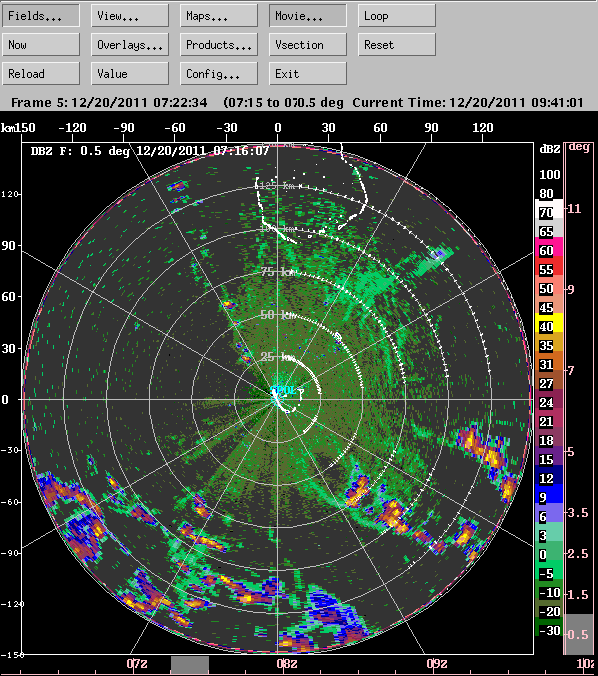Click the -90 tick on top km axis
598x676 pixels.
point(123,128)
